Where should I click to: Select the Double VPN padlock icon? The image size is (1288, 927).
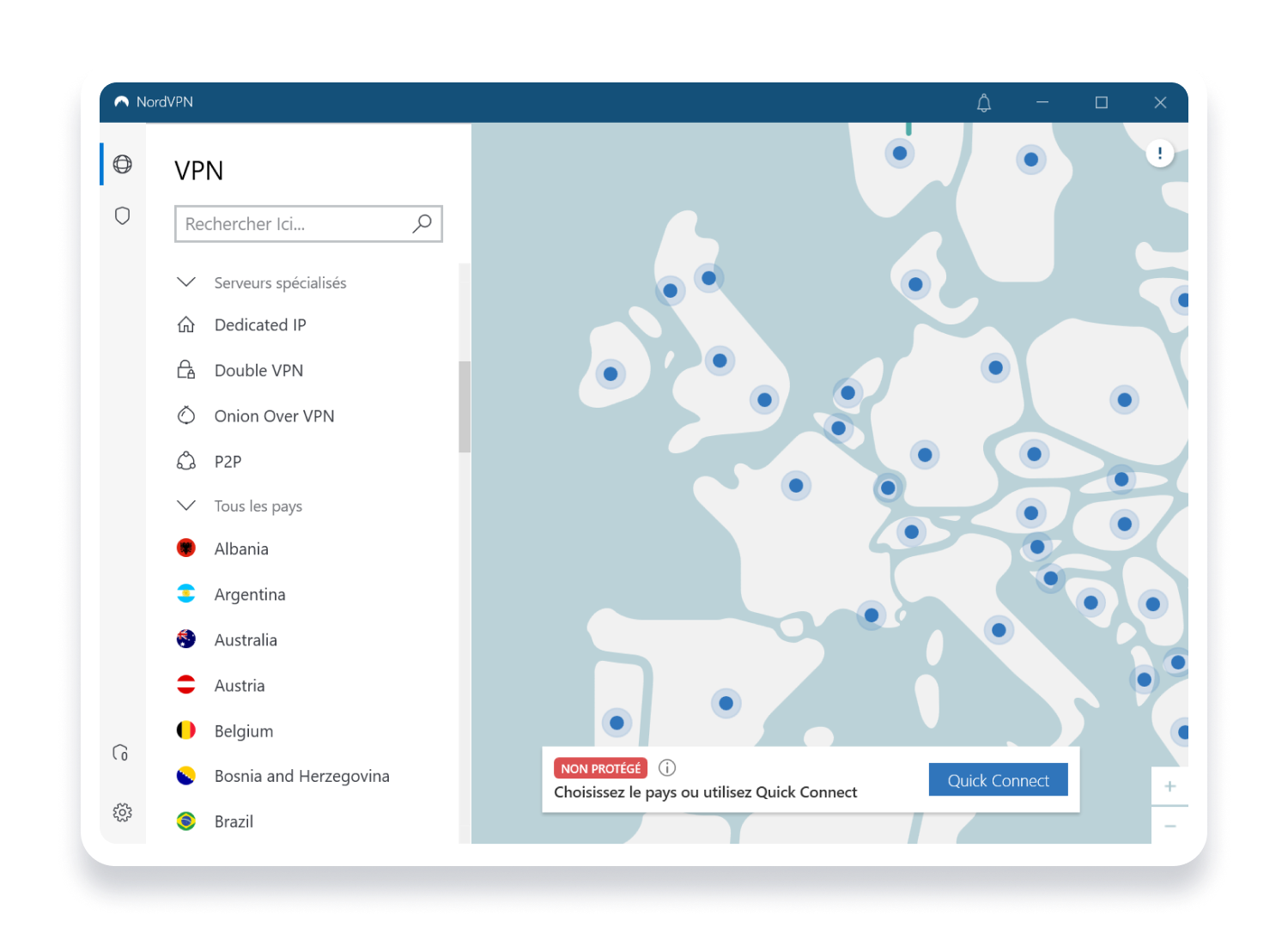click(185, 369)
